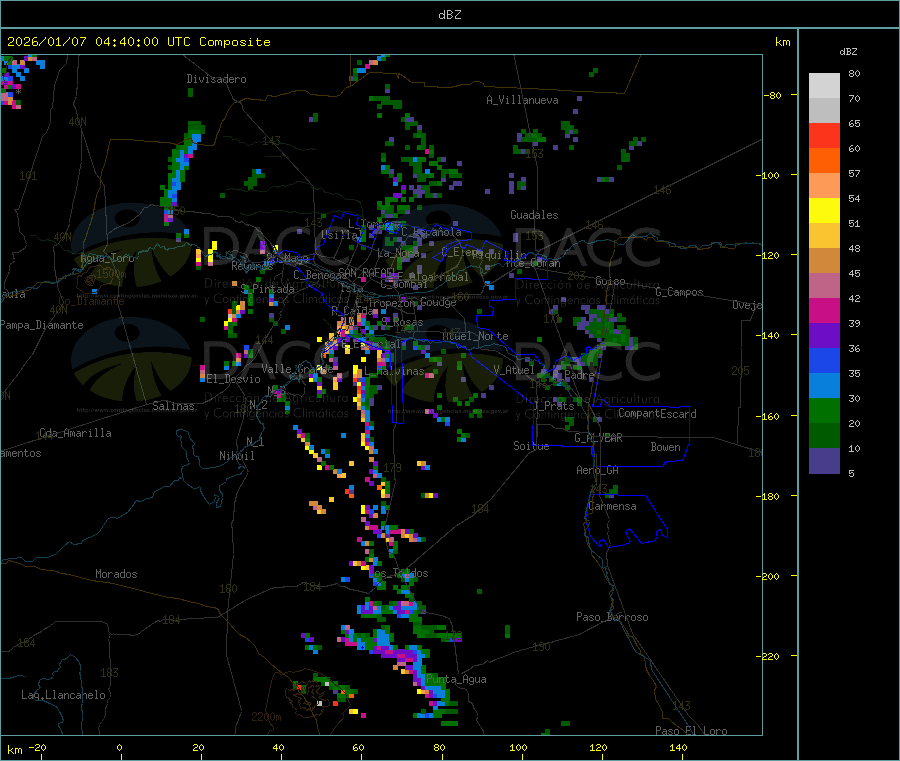Click the '140' km x-axis tick
The width and height of the screenshot is (900, 761).
[678, 747]
